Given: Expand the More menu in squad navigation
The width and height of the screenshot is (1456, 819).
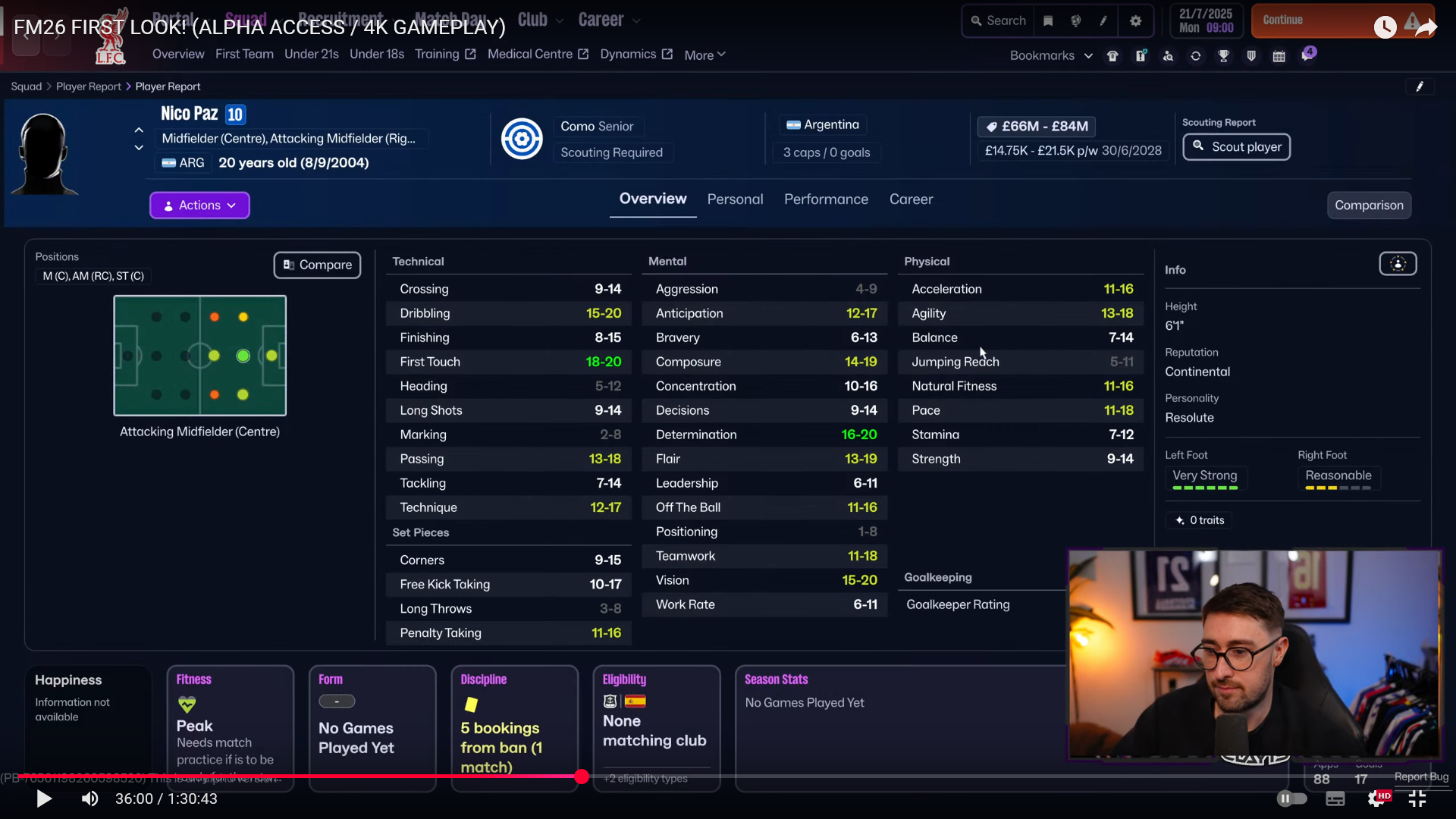Looking at the screenshot, I should tap(704, 55).
